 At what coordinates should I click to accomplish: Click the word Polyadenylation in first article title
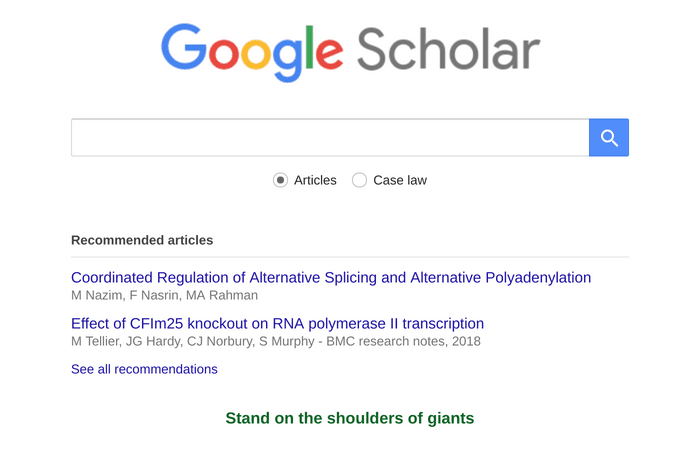538,278
